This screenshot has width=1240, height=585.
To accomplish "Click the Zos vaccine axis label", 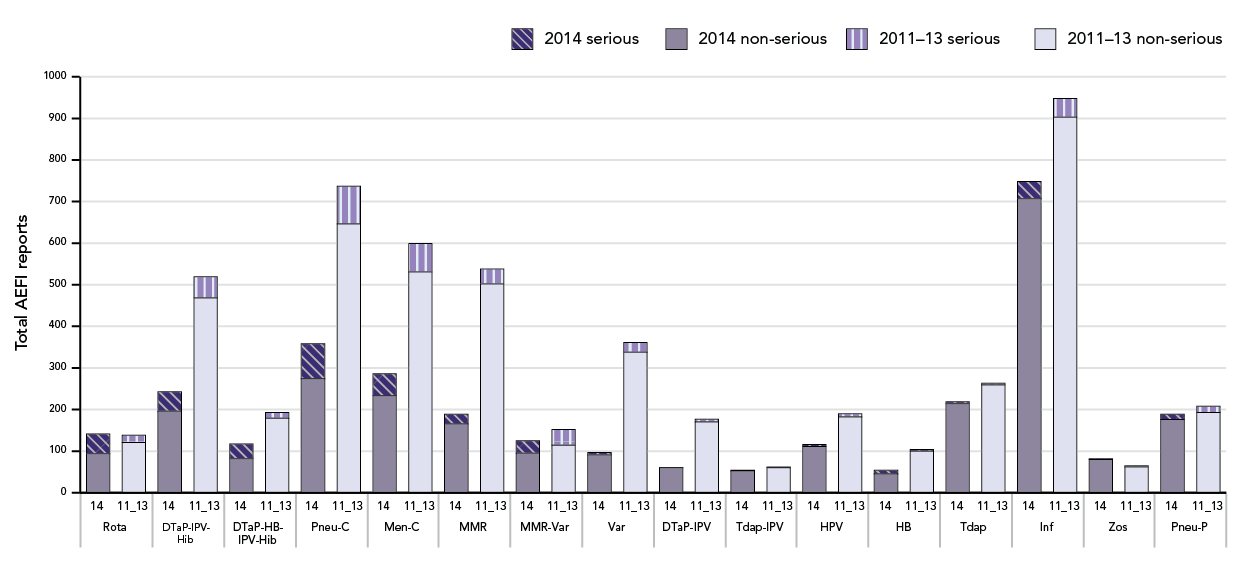I will click(1118, 527).
